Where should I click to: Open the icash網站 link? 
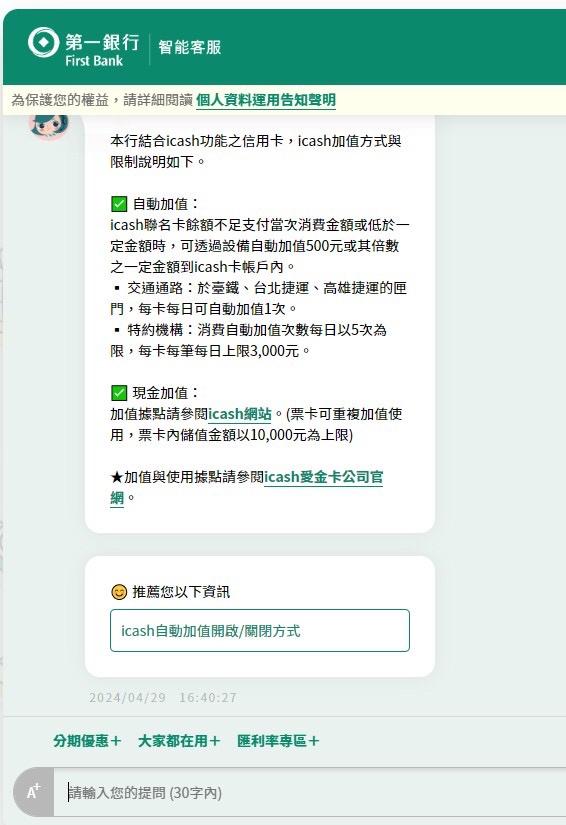240,414
